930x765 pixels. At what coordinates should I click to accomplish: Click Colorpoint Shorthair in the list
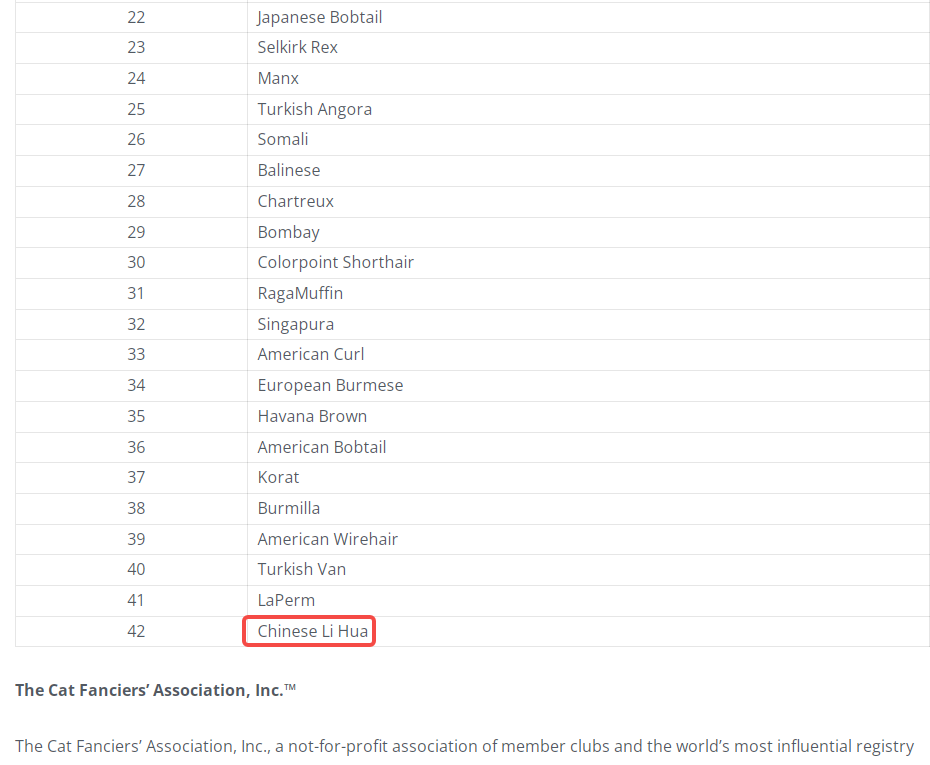(x=335, y=262)
